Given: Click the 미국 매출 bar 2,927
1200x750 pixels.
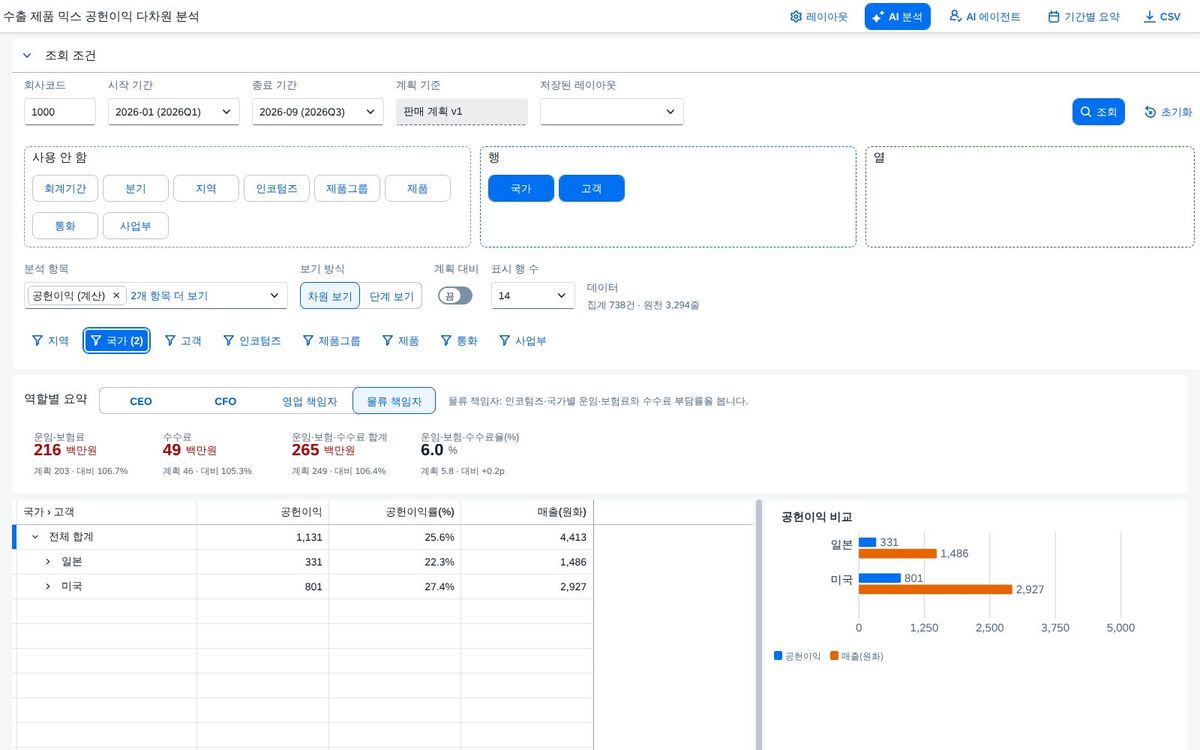Looking at the screenshot, I should coord(936,589).
